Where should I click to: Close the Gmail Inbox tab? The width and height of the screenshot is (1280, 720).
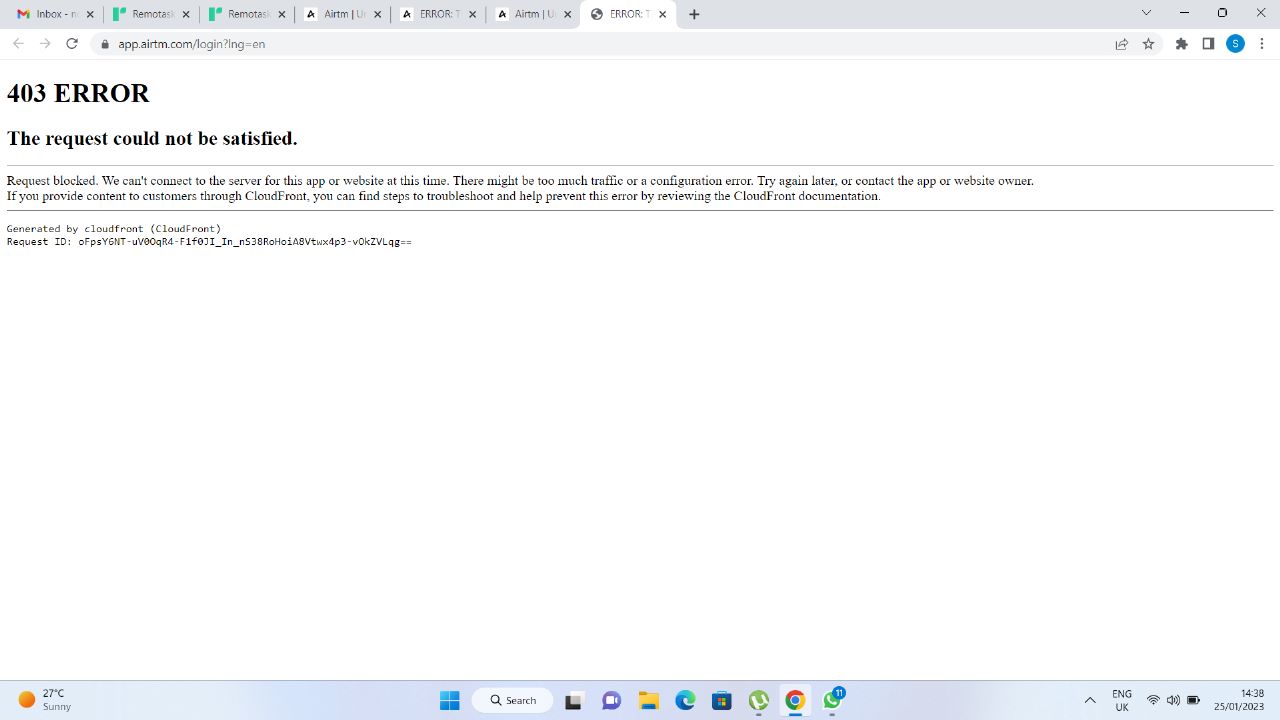coord(90,15)
